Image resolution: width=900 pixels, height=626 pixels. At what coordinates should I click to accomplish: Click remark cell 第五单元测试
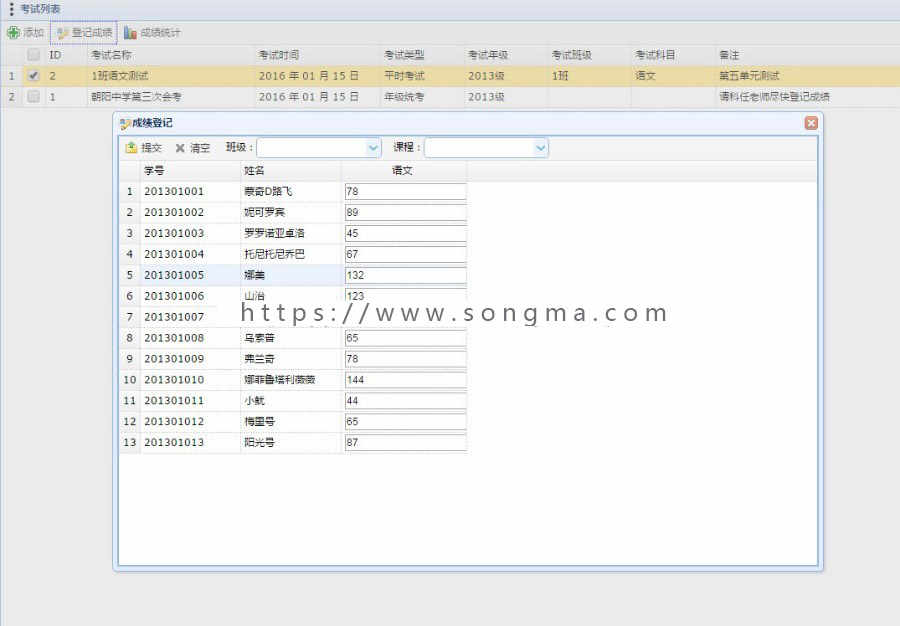tap(749, 76)
